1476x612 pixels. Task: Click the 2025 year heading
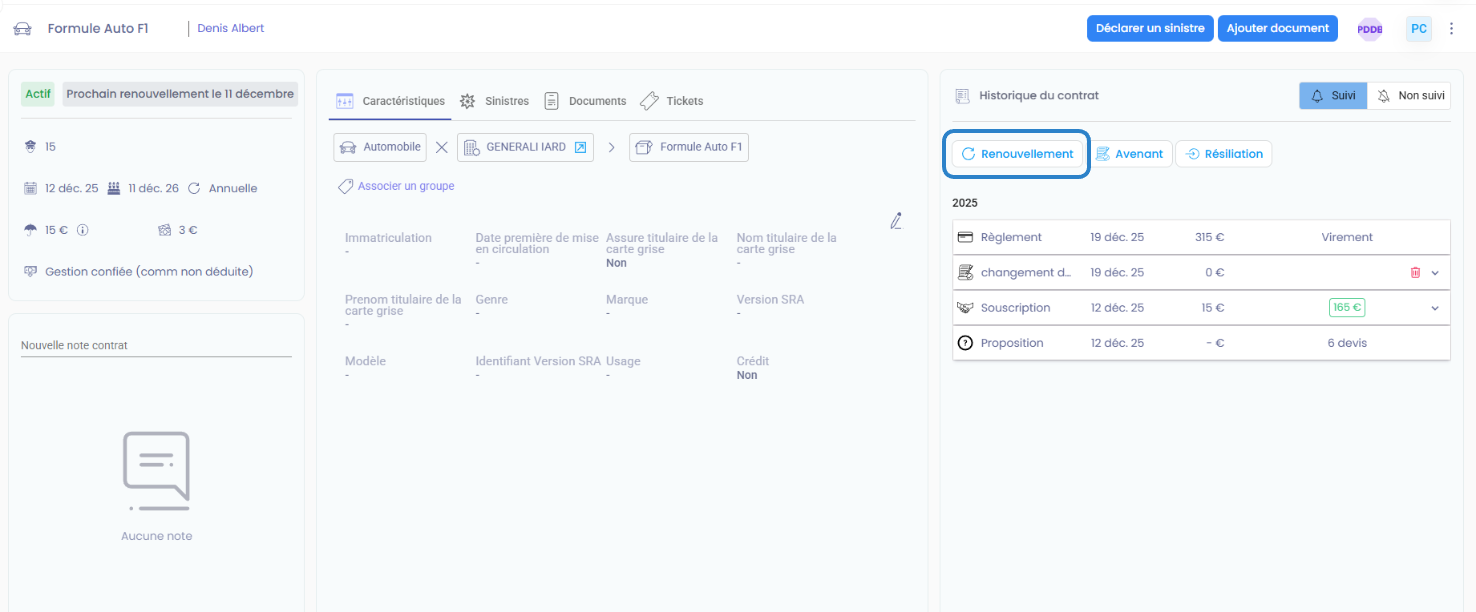965,203
